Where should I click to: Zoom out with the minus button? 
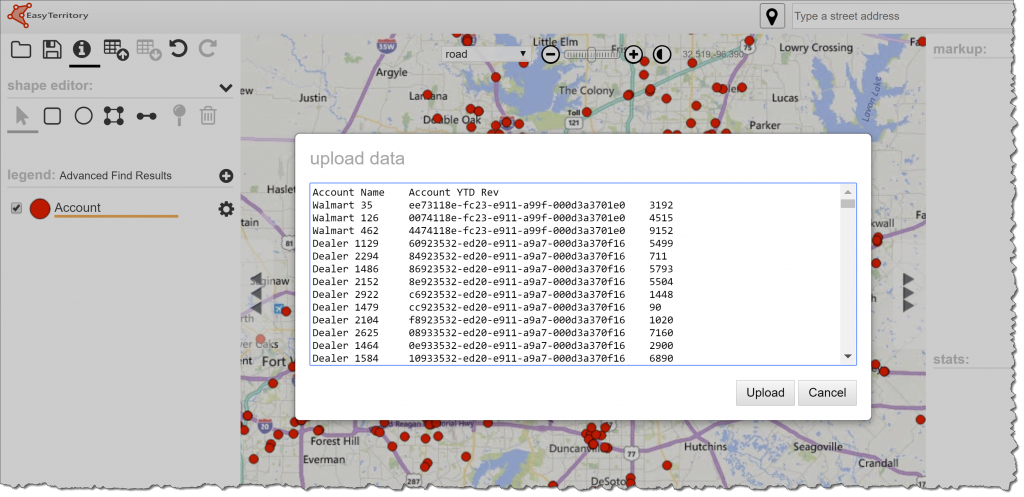[551, 54]
